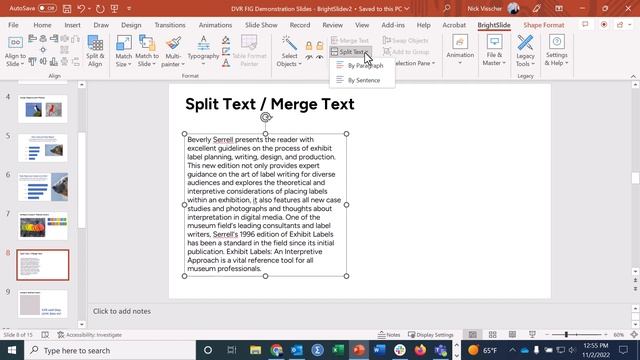Open Customize Quick Access Toolbar dropdown

129,9
